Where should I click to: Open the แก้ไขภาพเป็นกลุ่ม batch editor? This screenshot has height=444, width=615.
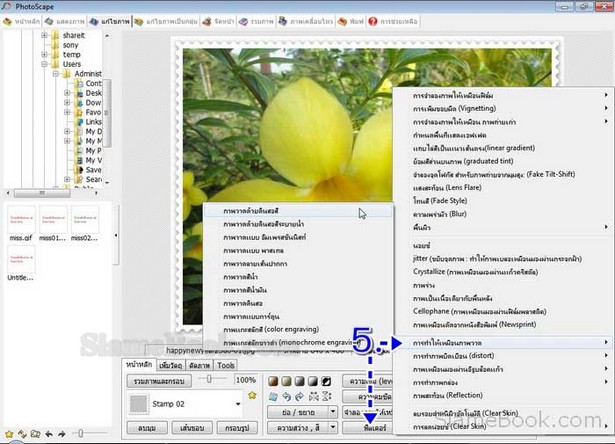click(x=166, y=22)
